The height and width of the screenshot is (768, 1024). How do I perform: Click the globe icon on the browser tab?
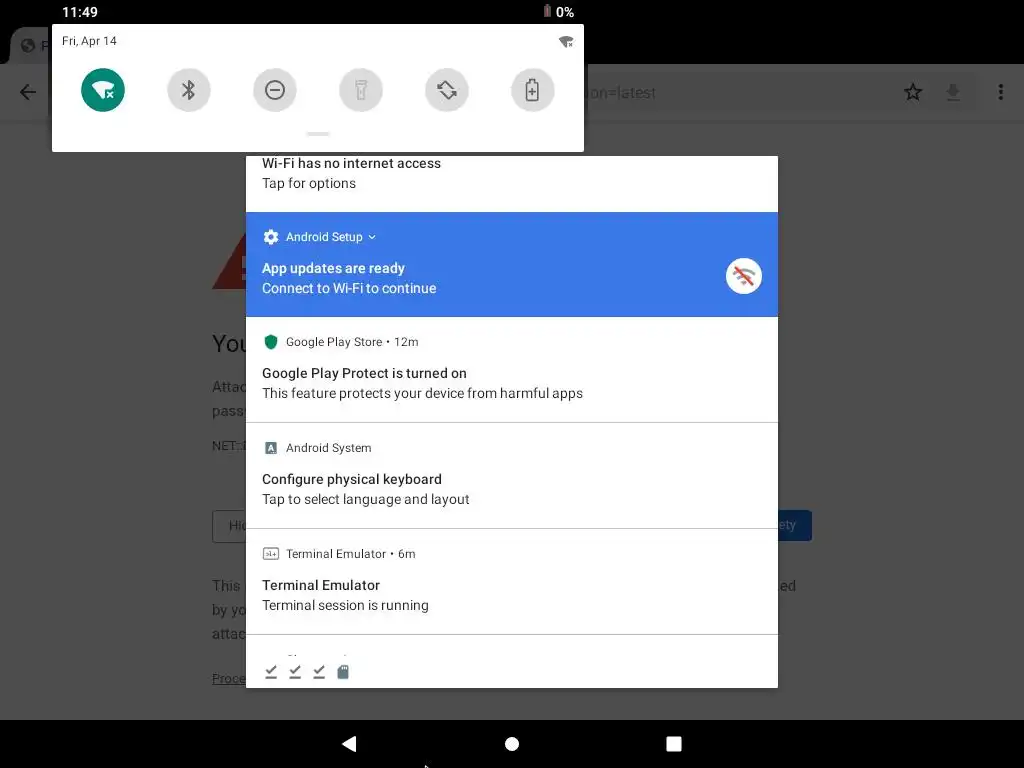click(28, 46)
